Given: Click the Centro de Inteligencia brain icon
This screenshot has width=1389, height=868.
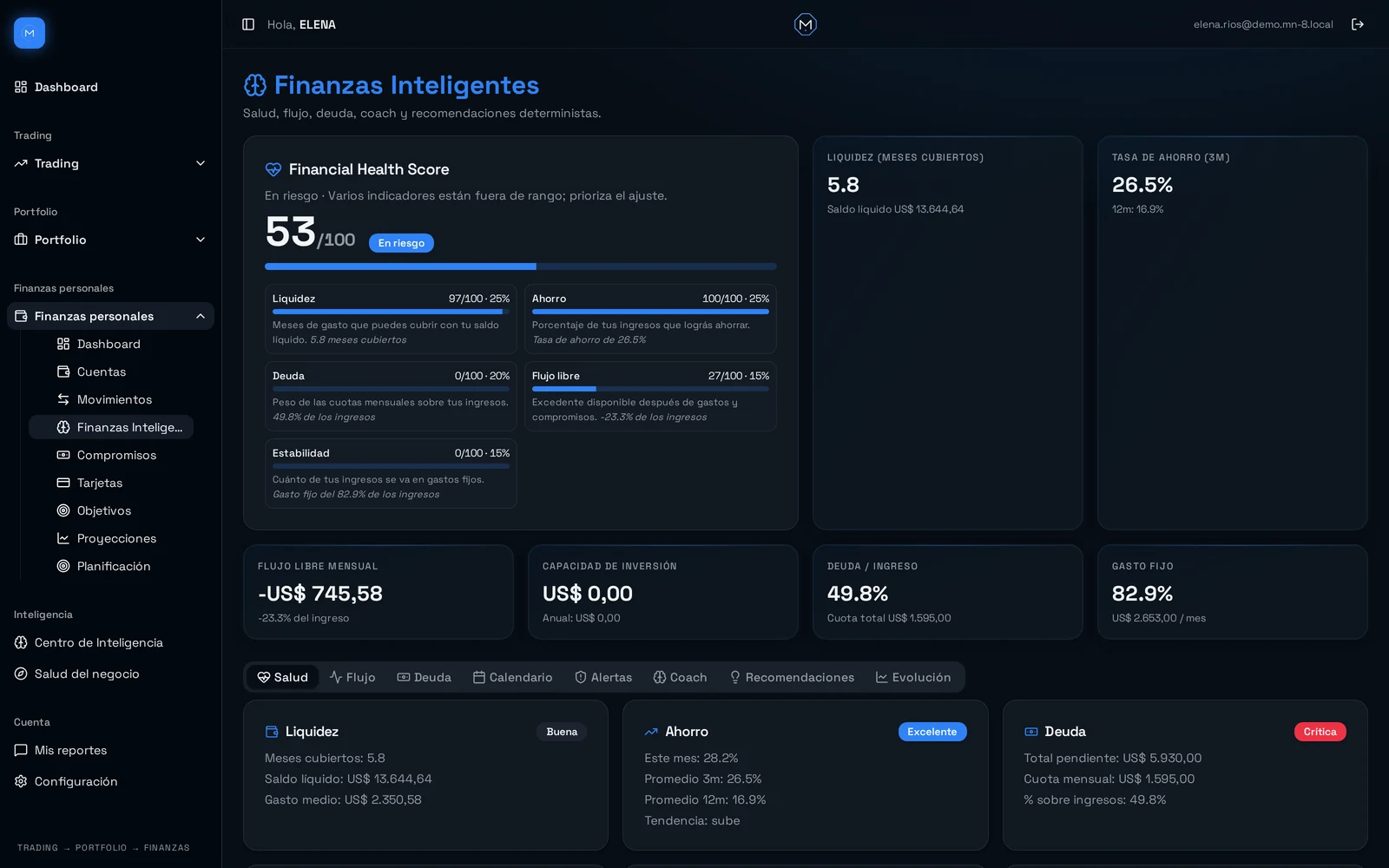Looking at the screenshot, I should click(x=21, y=642).
